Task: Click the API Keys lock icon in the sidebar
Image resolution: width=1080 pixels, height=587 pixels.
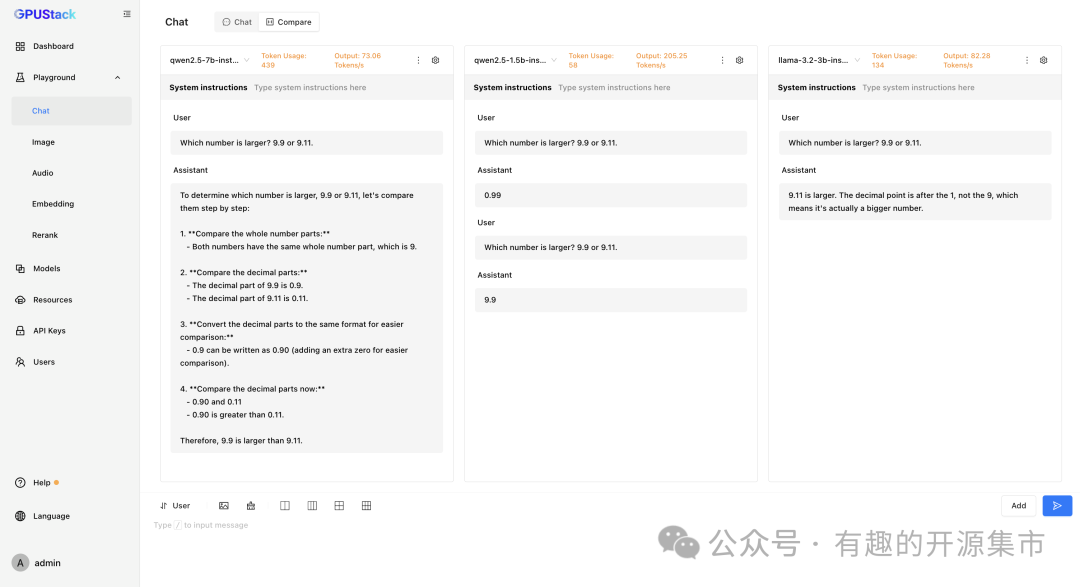Action: point(20,331)
